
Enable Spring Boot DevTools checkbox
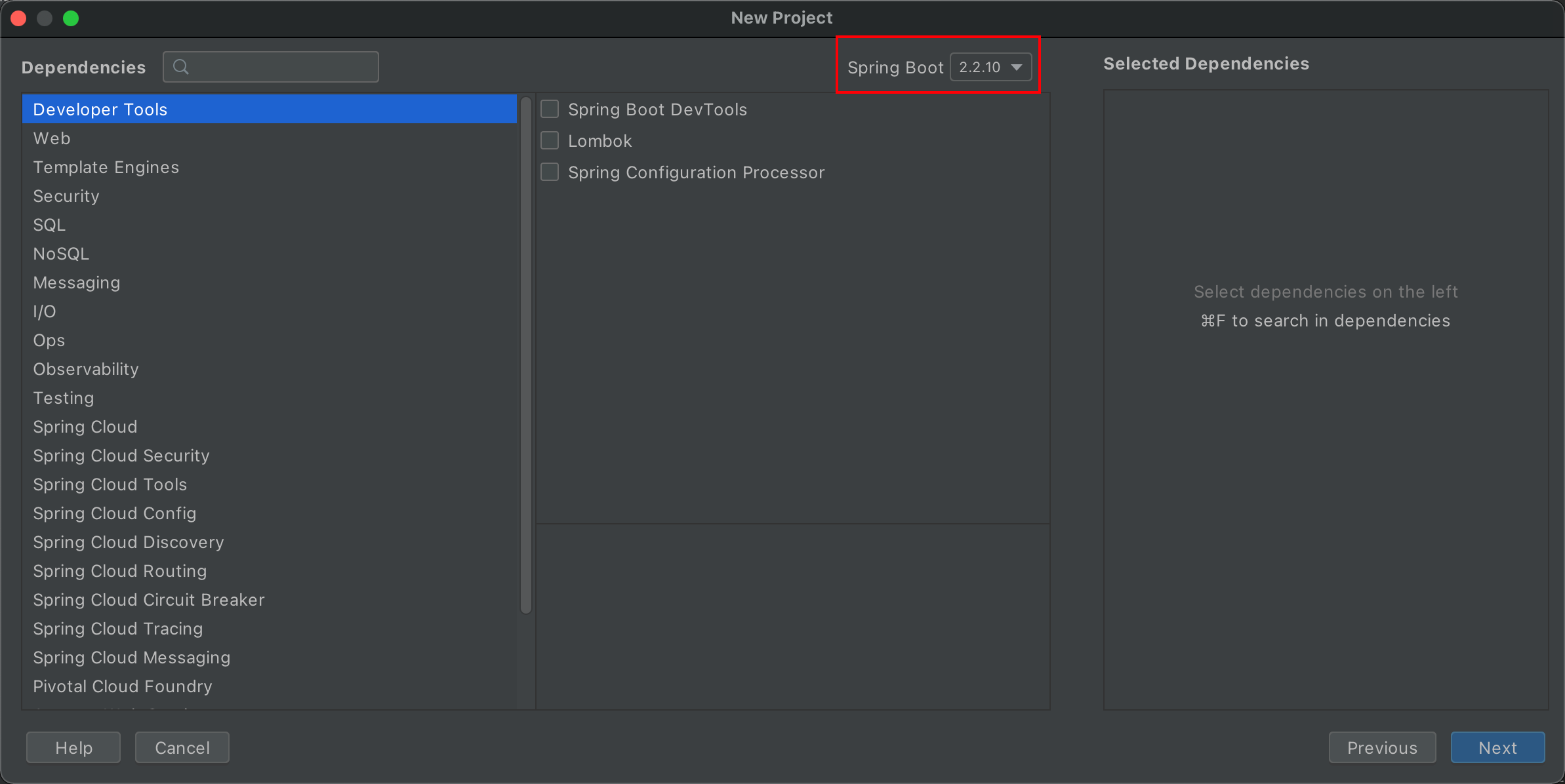click(x=550, y=109)
